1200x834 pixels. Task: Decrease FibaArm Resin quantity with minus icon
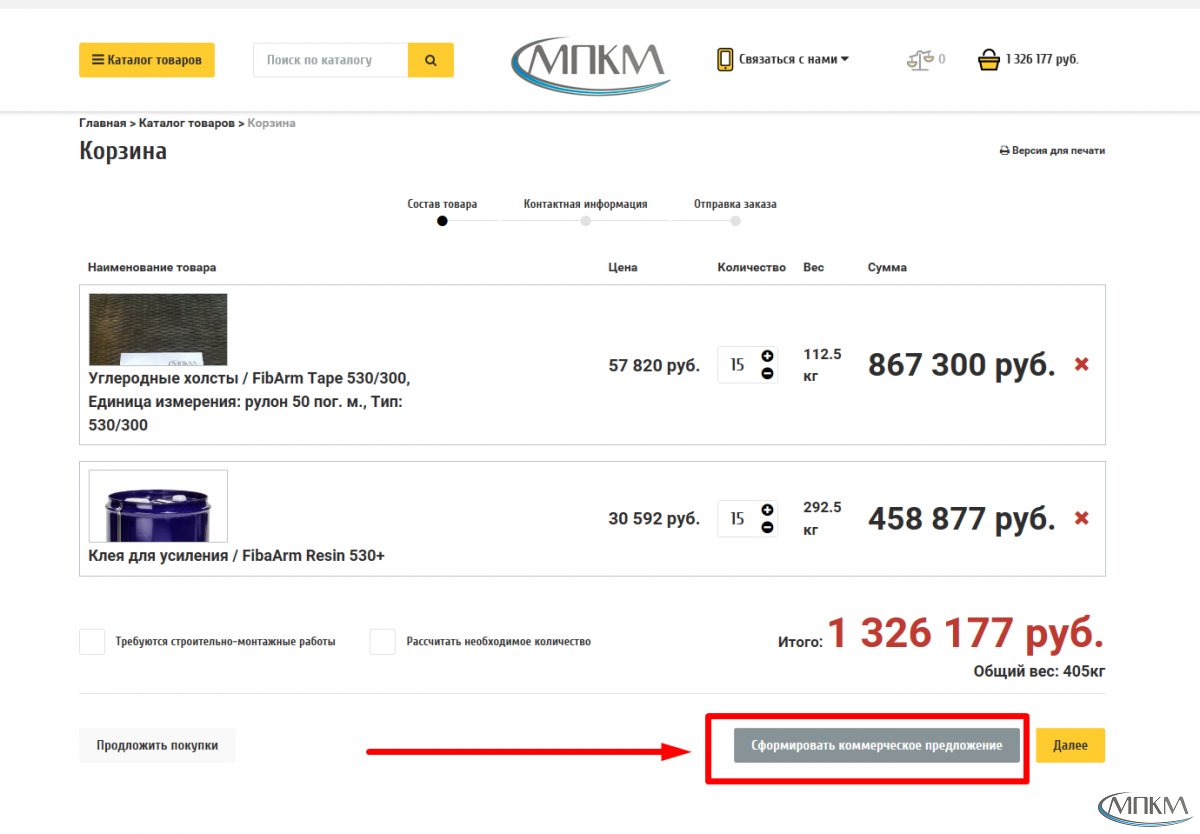pyautogui.click(x=767, y=528)
